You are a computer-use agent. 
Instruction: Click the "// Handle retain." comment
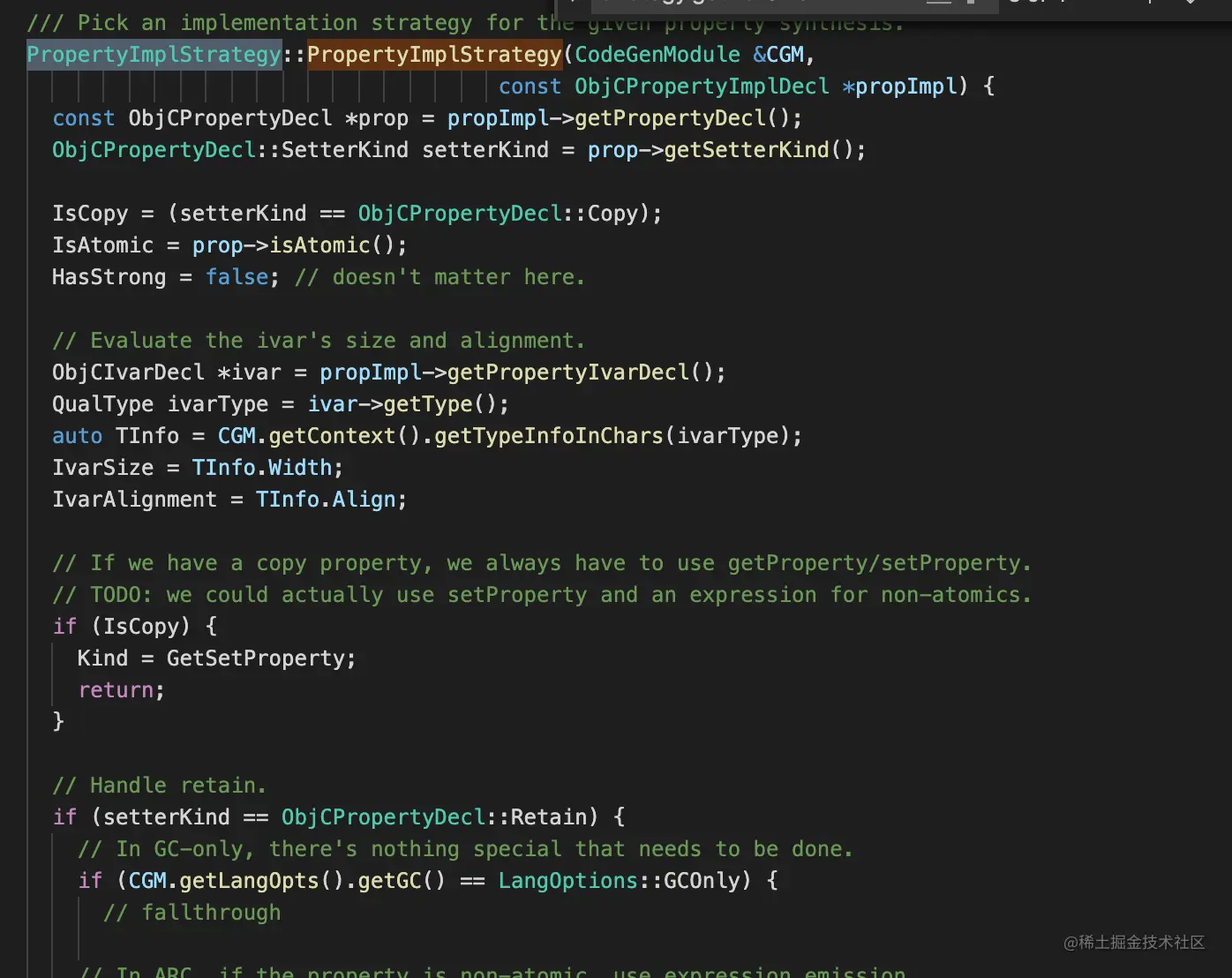tap(159, 786)
